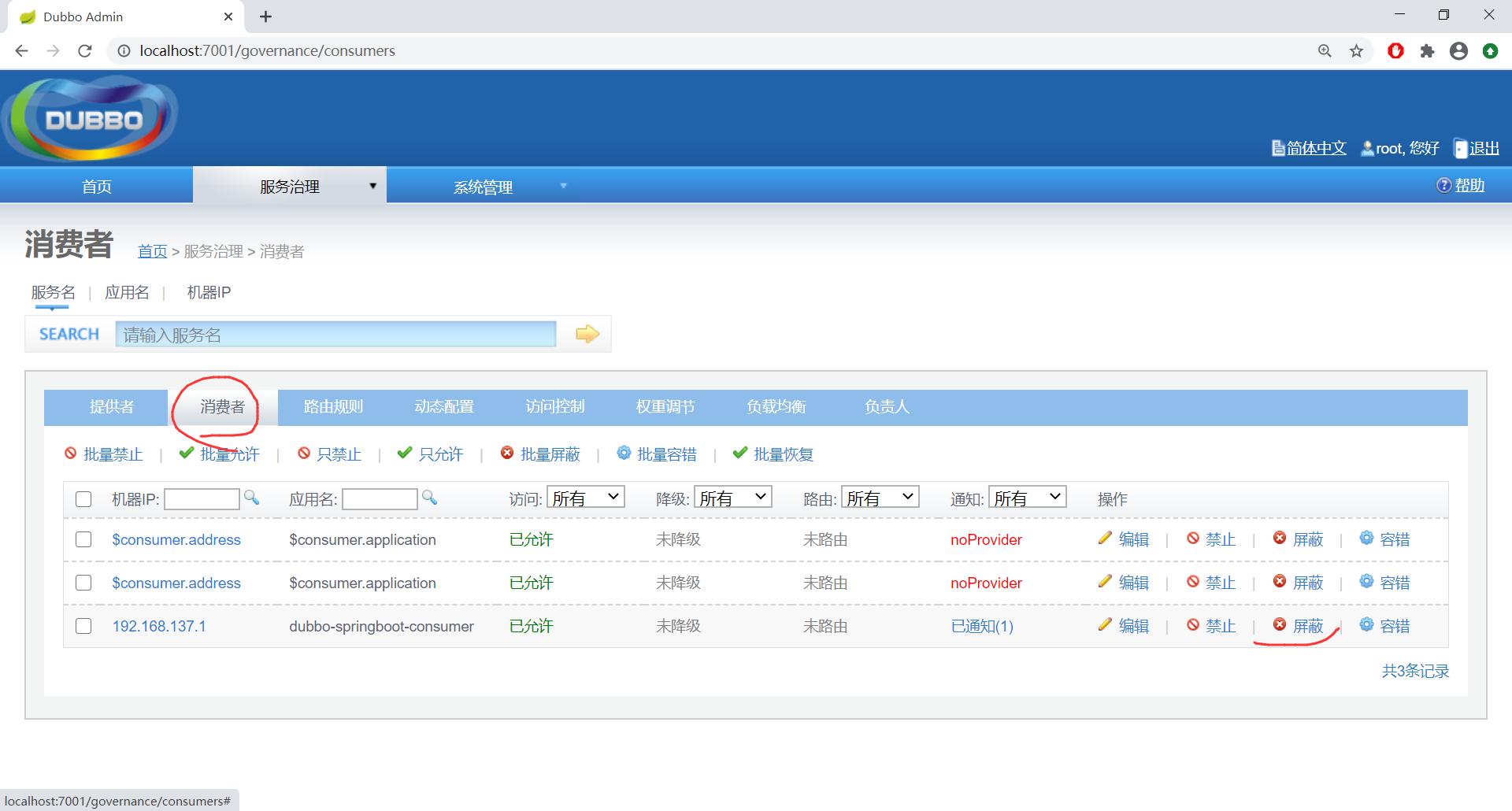Click the red shield icon for 192.168.137.1 row
Viewport: 1512px width, 811px height.
click(1280, 624)
